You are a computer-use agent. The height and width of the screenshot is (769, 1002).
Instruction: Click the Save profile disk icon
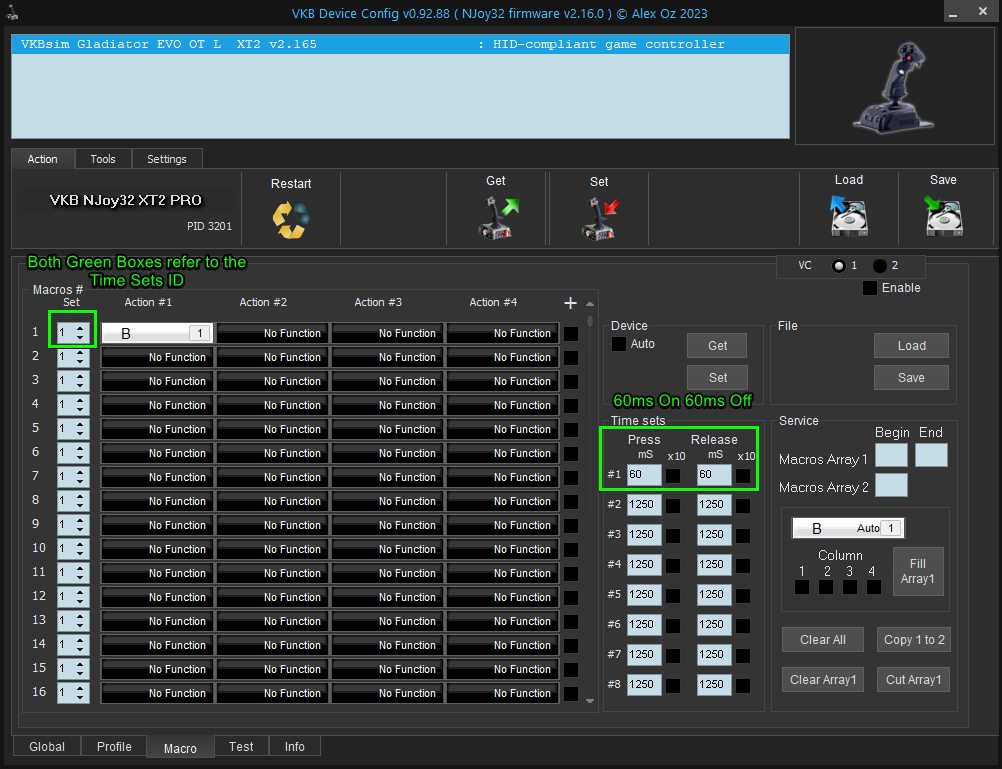click(x=943, y=215)
